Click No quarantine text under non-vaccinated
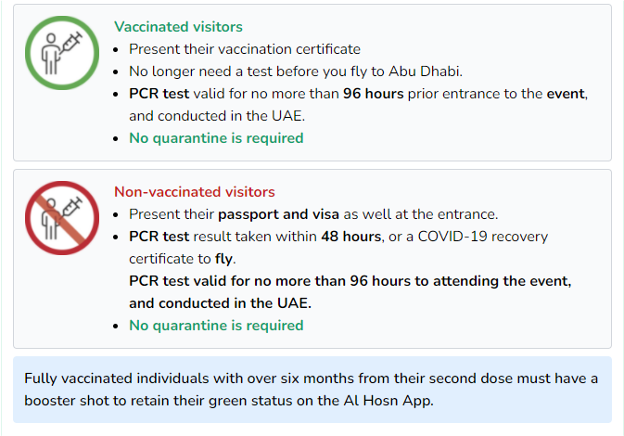This screenshot has height=436, width=624. 216,325
